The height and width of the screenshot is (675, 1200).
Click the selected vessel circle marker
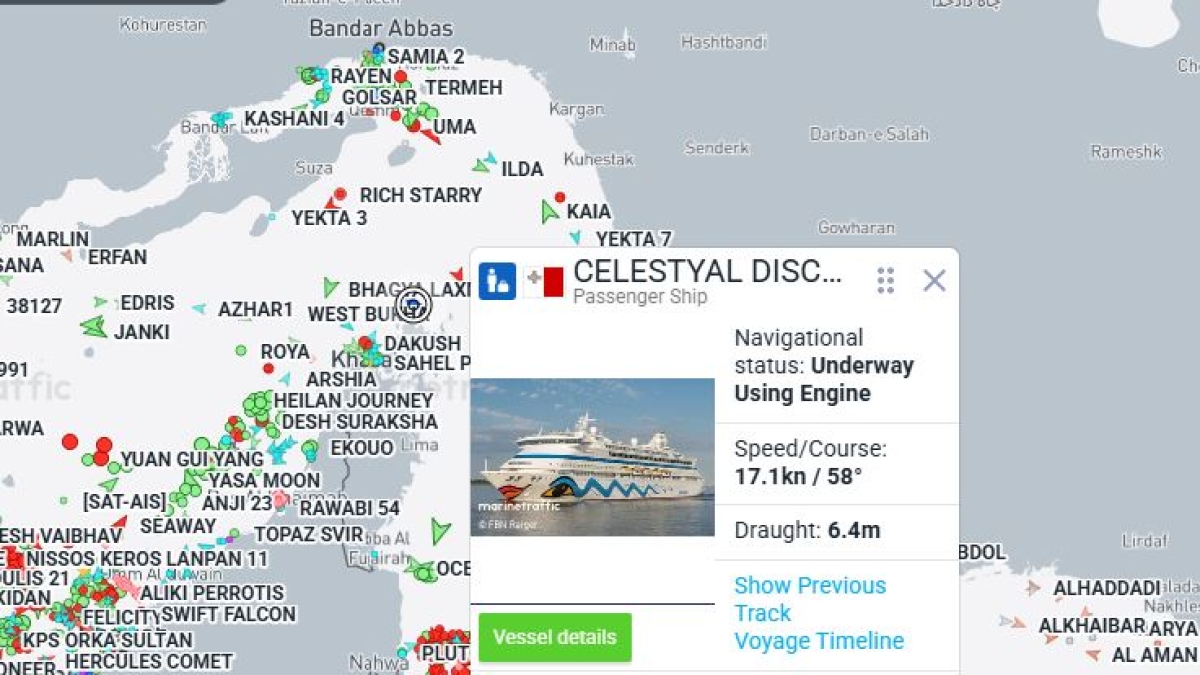tap(413, 305)
